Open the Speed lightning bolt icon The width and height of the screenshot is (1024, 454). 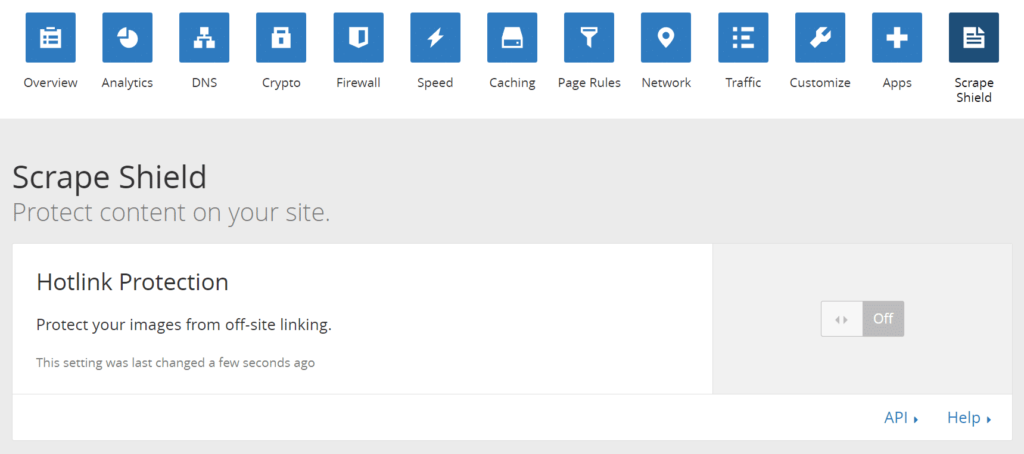point(435,38)
